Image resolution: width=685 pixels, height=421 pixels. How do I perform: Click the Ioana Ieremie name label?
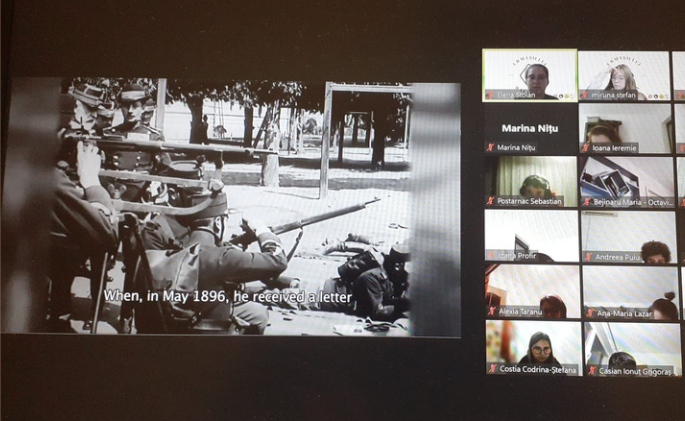click(614, 148)
